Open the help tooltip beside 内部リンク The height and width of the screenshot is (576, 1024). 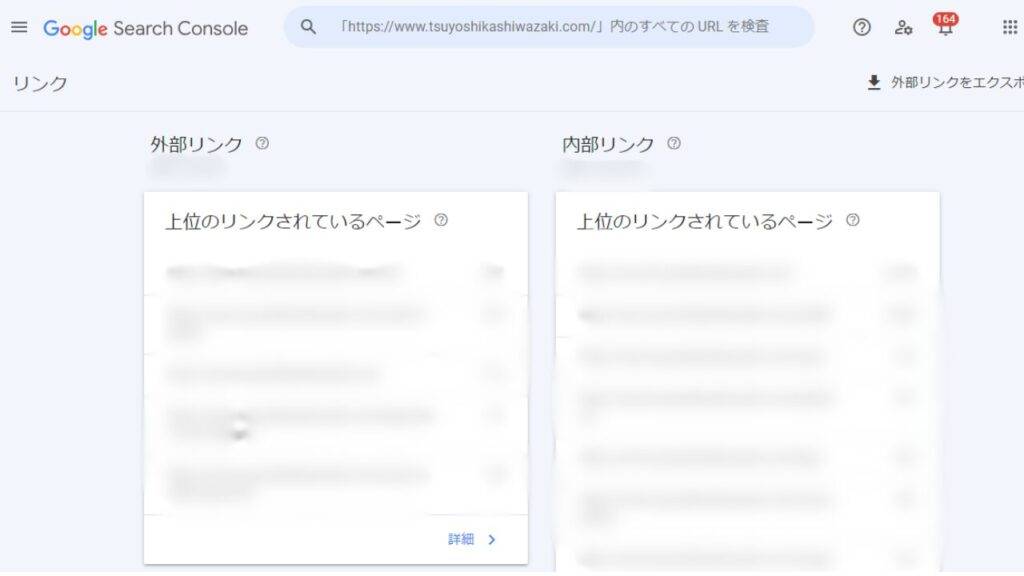coord(673,143)
